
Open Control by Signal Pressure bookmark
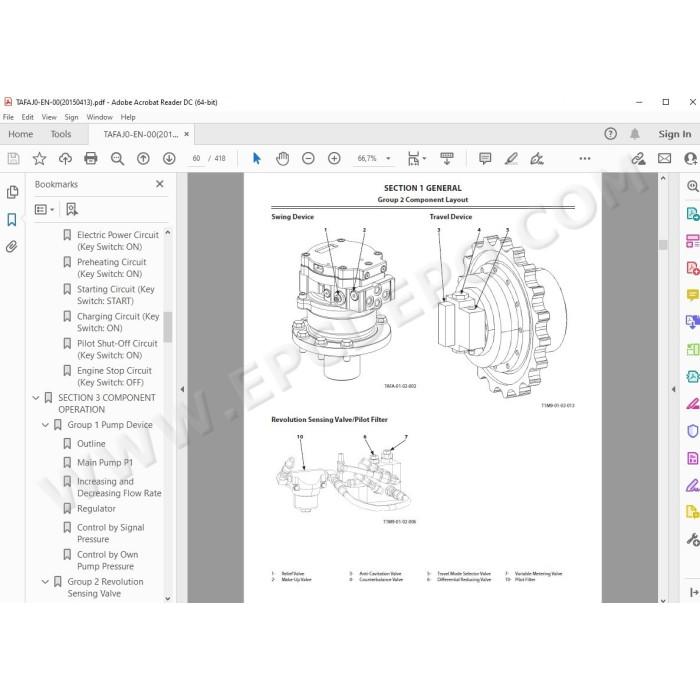point(111,533)
